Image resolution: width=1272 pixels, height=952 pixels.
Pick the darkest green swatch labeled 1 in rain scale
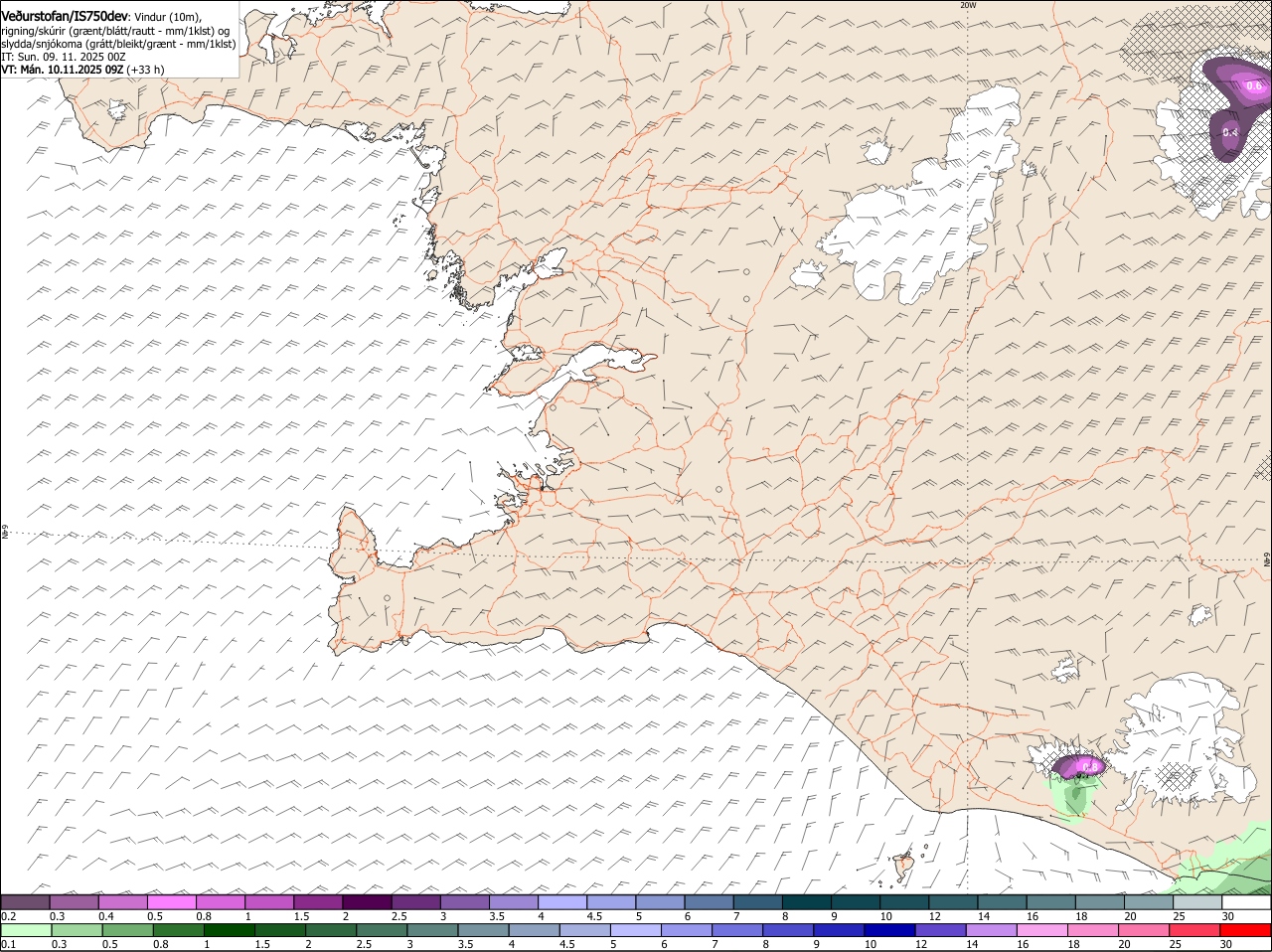coord(229,930)
